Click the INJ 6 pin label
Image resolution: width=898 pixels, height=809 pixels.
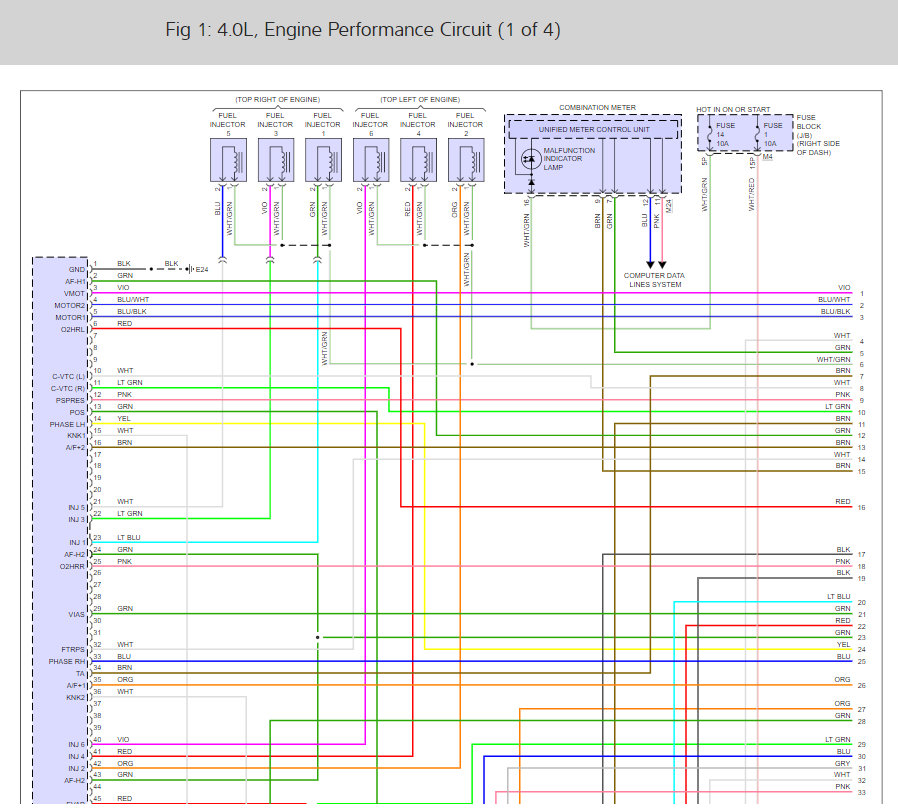coord(77,745)
